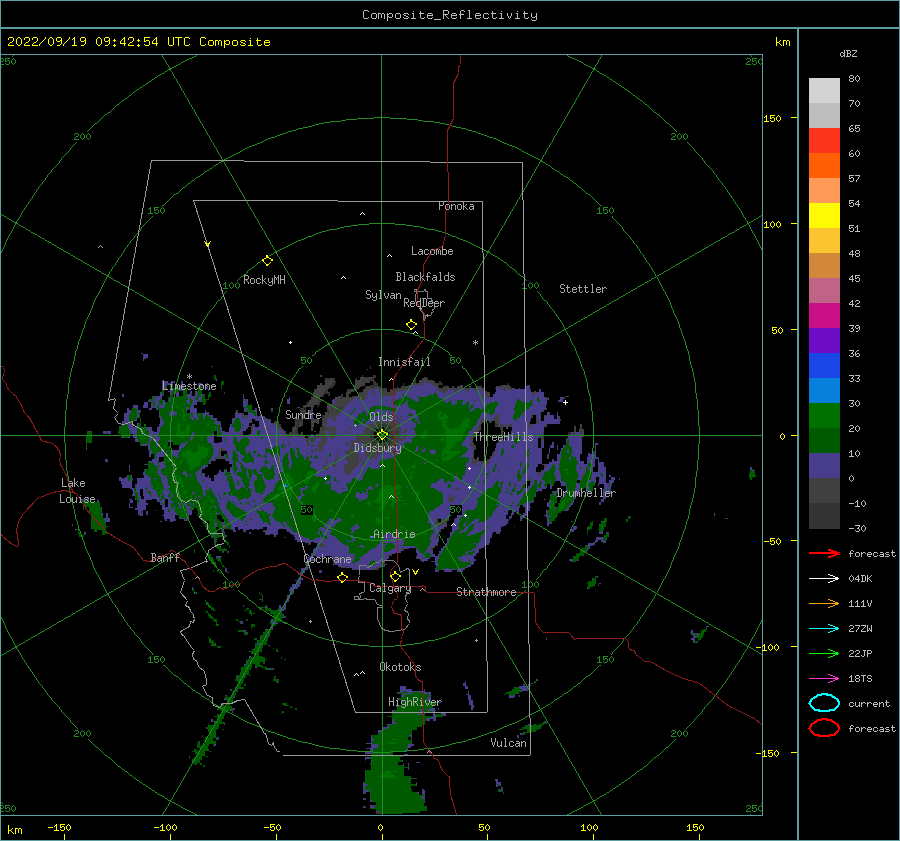Select the bright green 30 dBZ swatch

[x=824, y=415]
